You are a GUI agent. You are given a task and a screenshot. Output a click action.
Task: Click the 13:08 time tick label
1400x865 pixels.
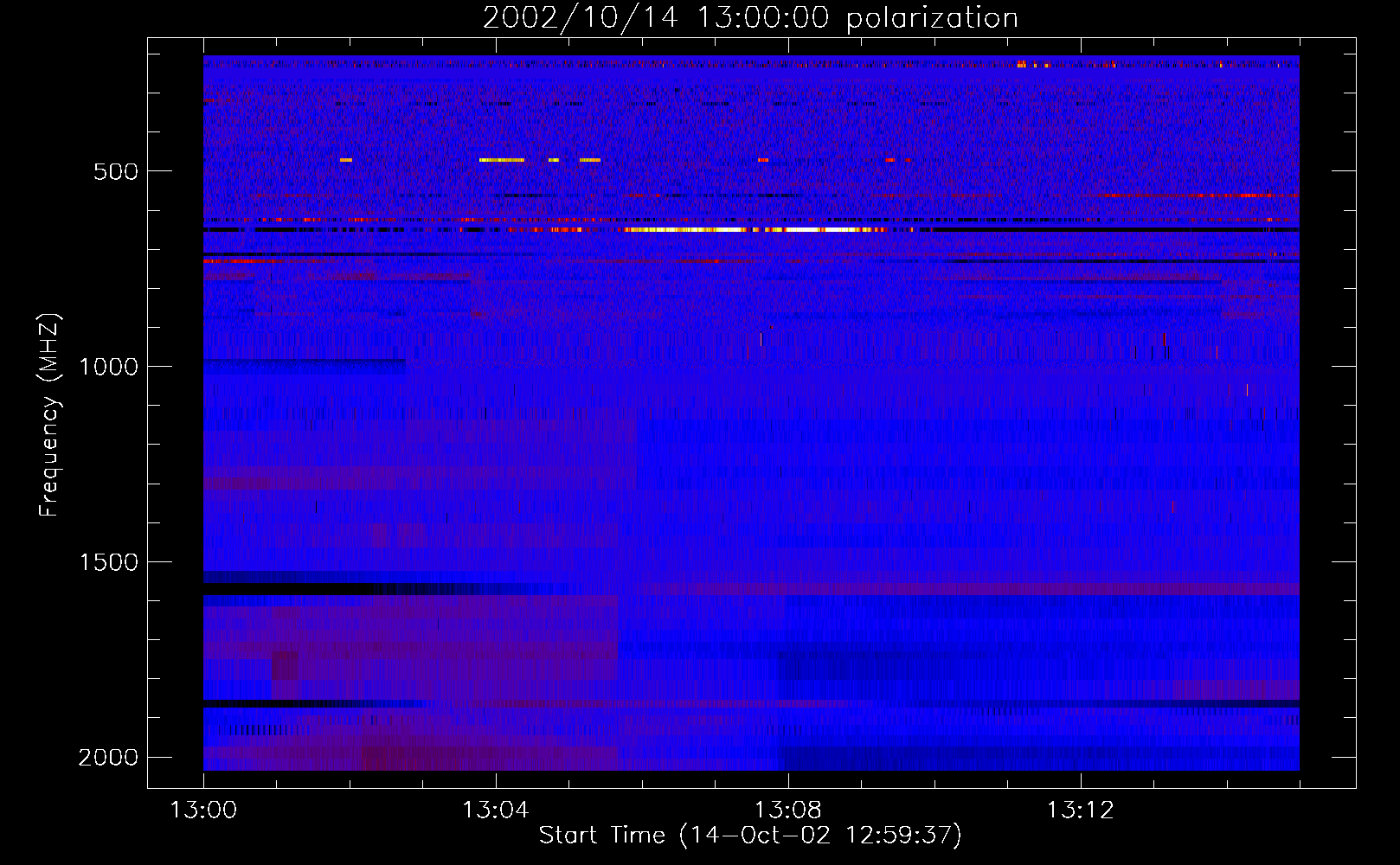pos(788,811)
